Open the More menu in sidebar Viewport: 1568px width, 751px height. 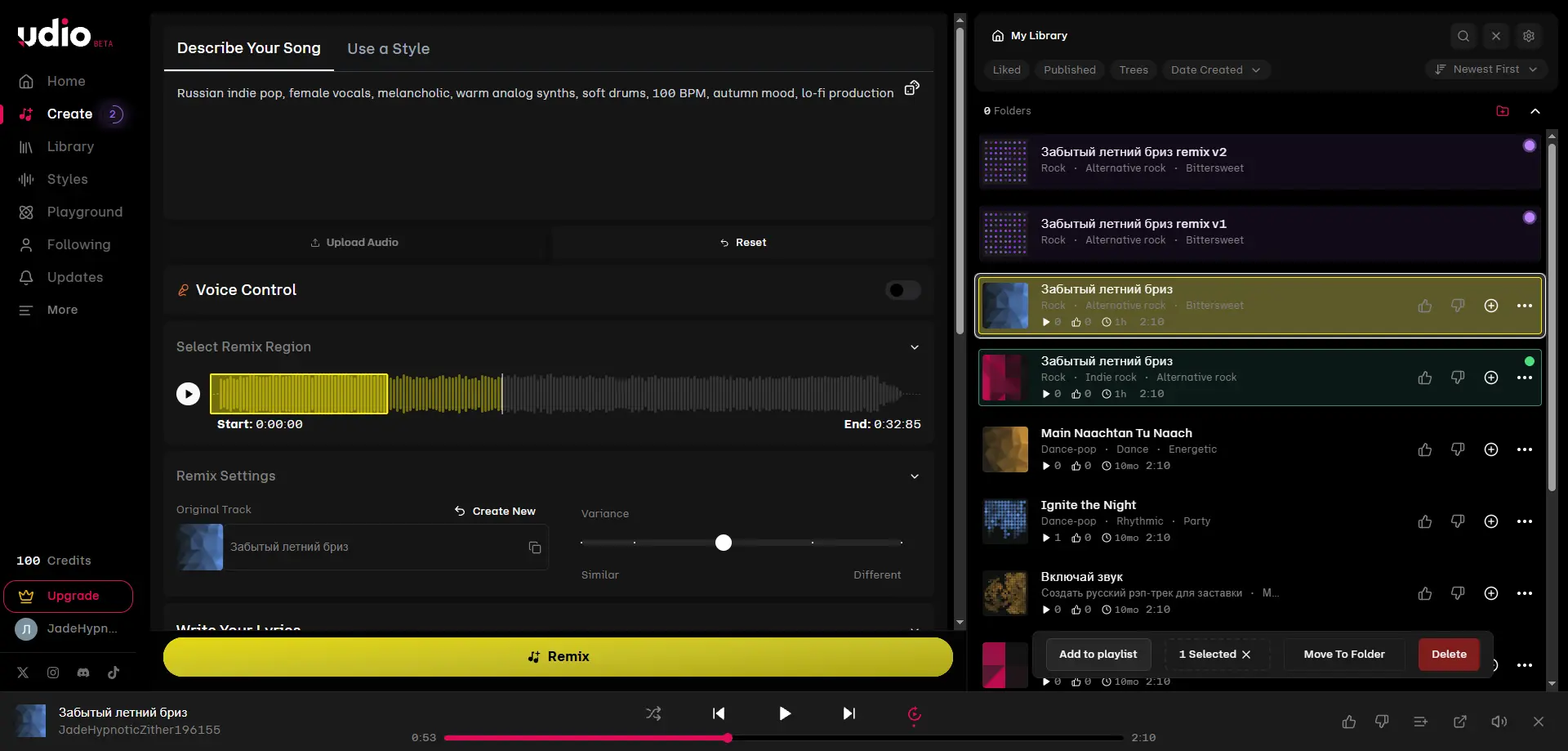pos(49,310)
